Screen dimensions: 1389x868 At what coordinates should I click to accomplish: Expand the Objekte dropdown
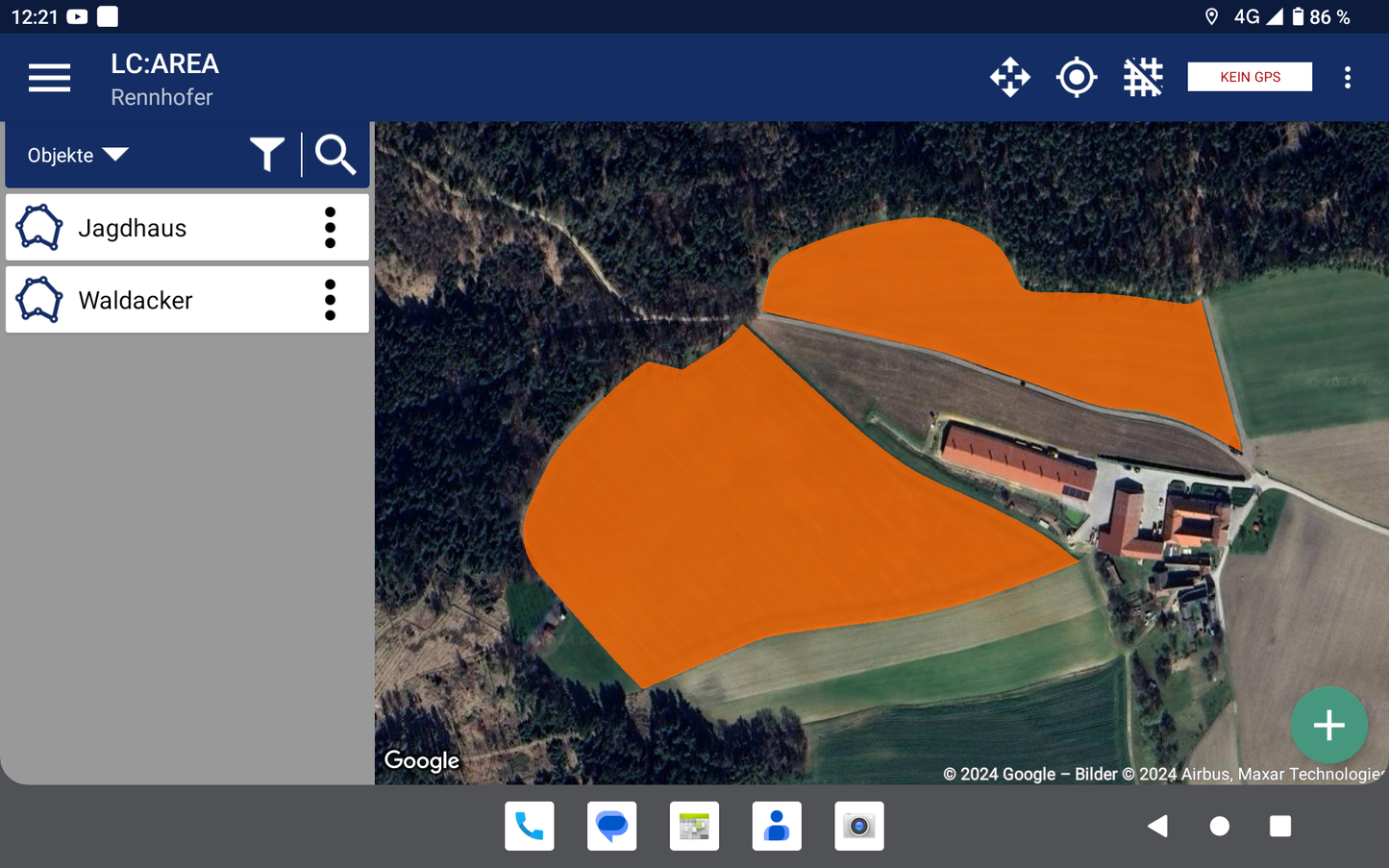click(x=78, y=155)
